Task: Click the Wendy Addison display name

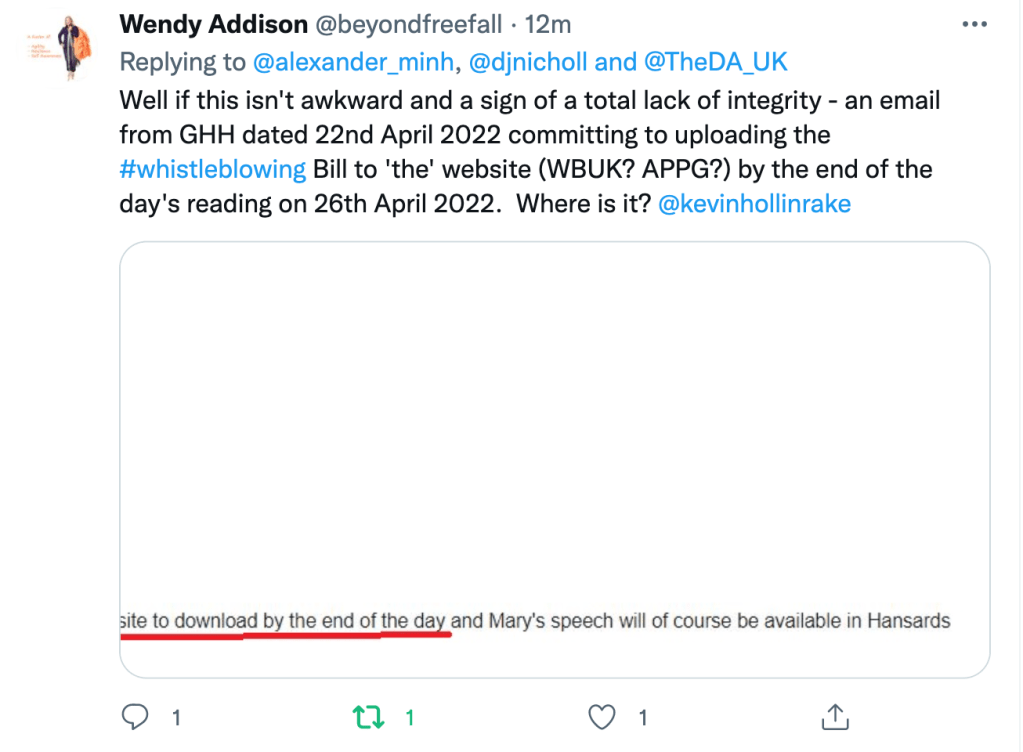Action: tap(212, 24)
